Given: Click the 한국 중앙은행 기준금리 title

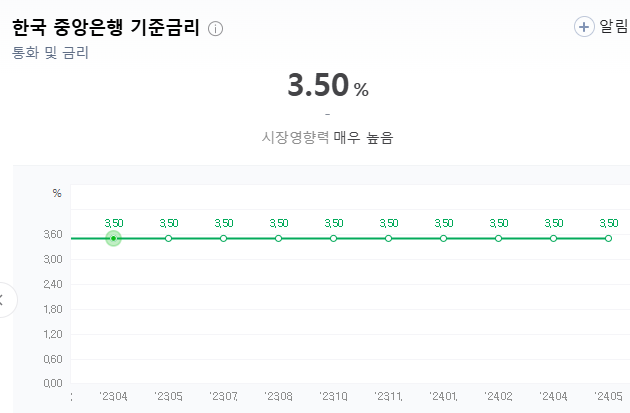Looking at the screenshot, I should tap(106, 27).
